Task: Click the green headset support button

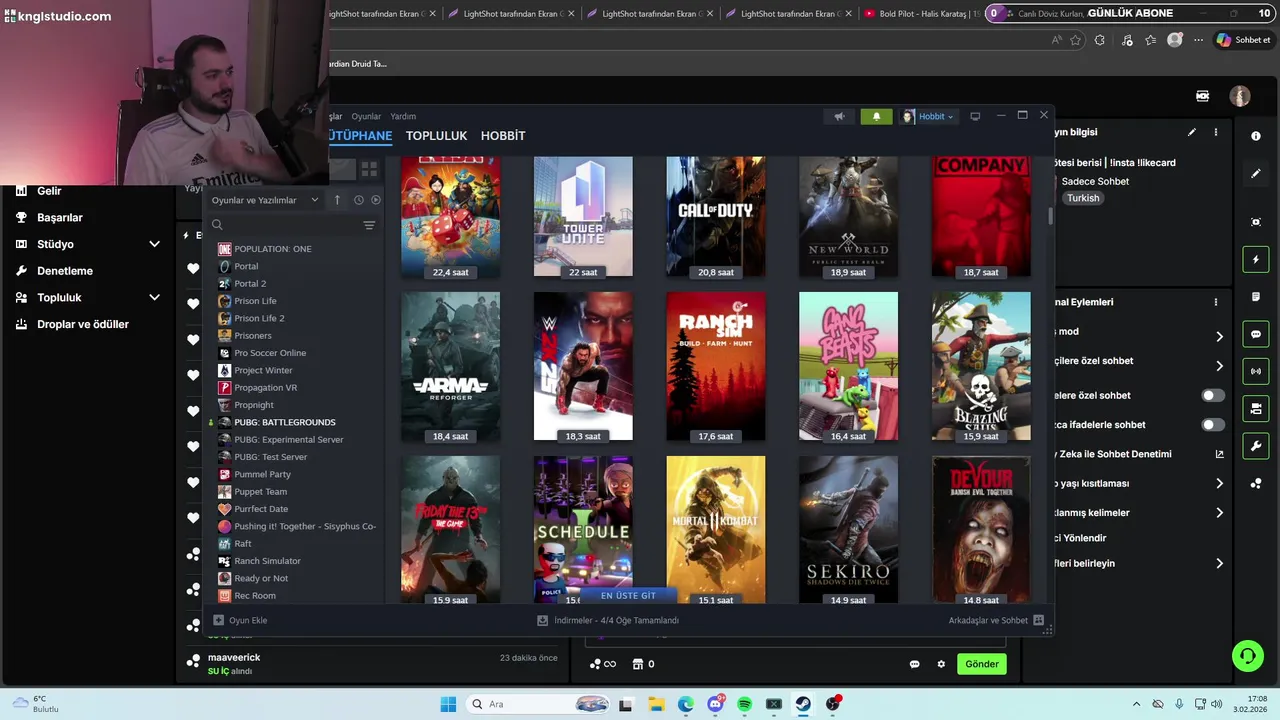Action: [1247, 656]
